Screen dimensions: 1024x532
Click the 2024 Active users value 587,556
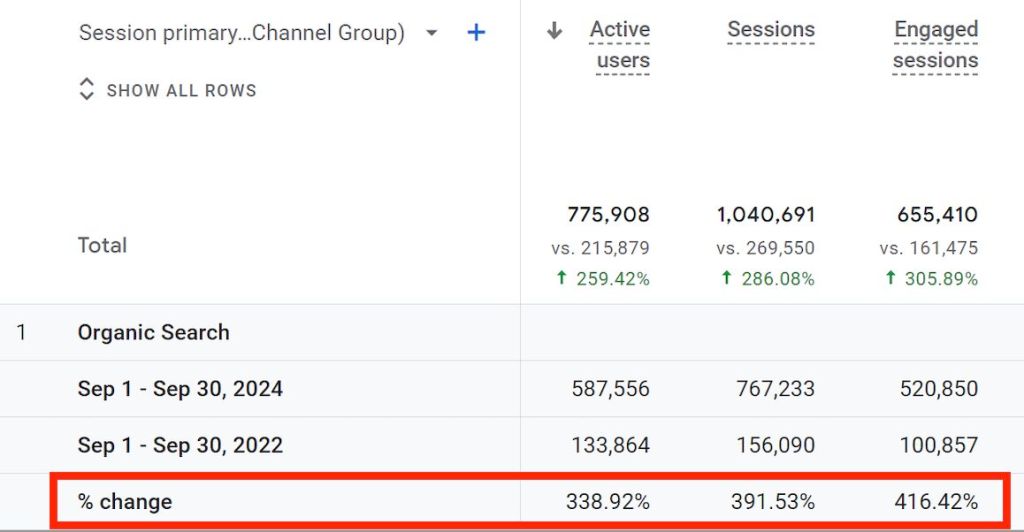click(x=611, y=389)
